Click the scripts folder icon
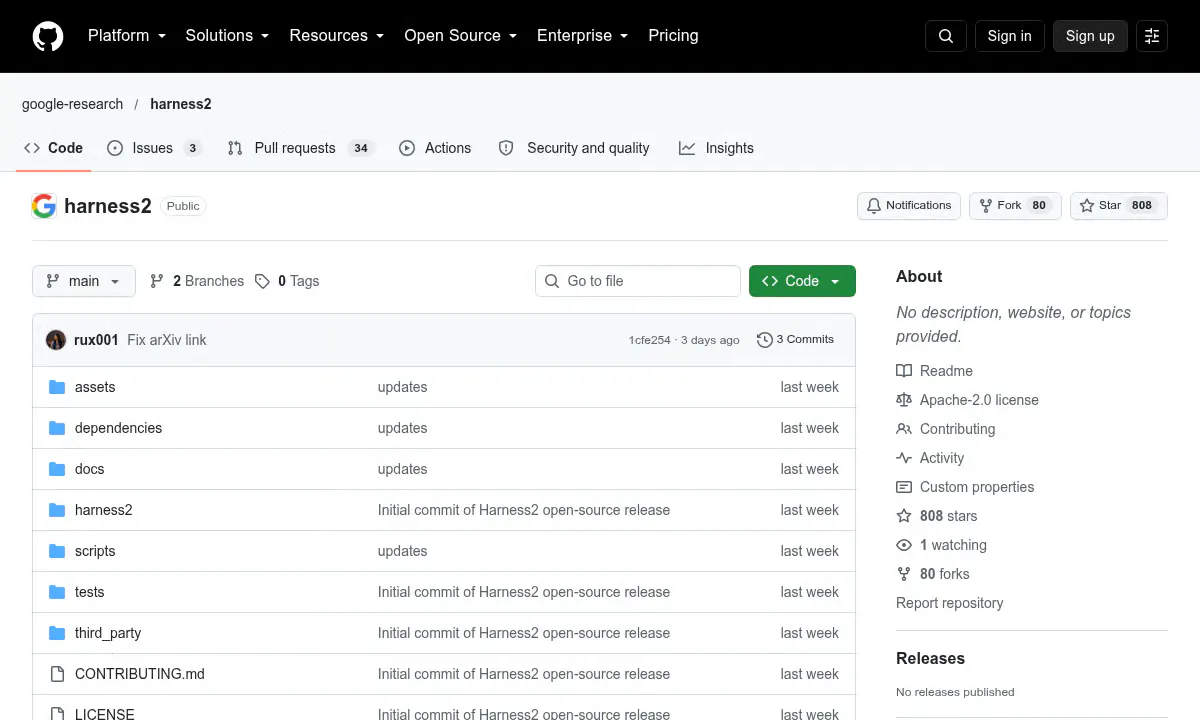This screenshot has width=1200, height=720. point(57,551)
